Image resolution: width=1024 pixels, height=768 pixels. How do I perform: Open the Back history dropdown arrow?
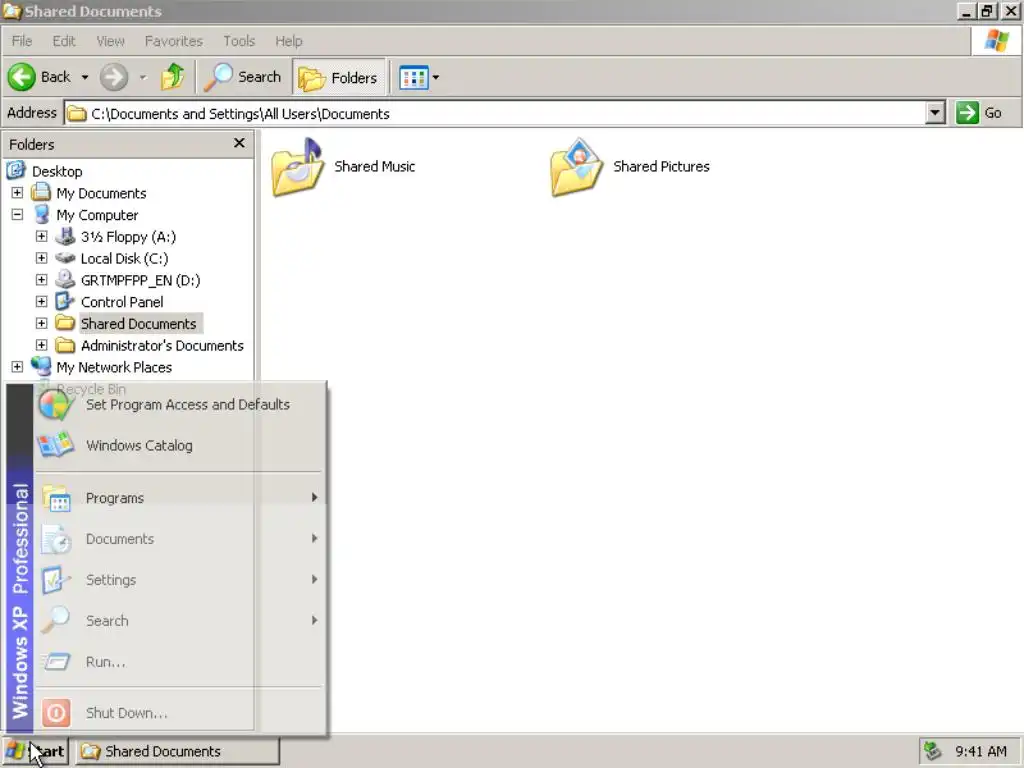pos(85,78)
